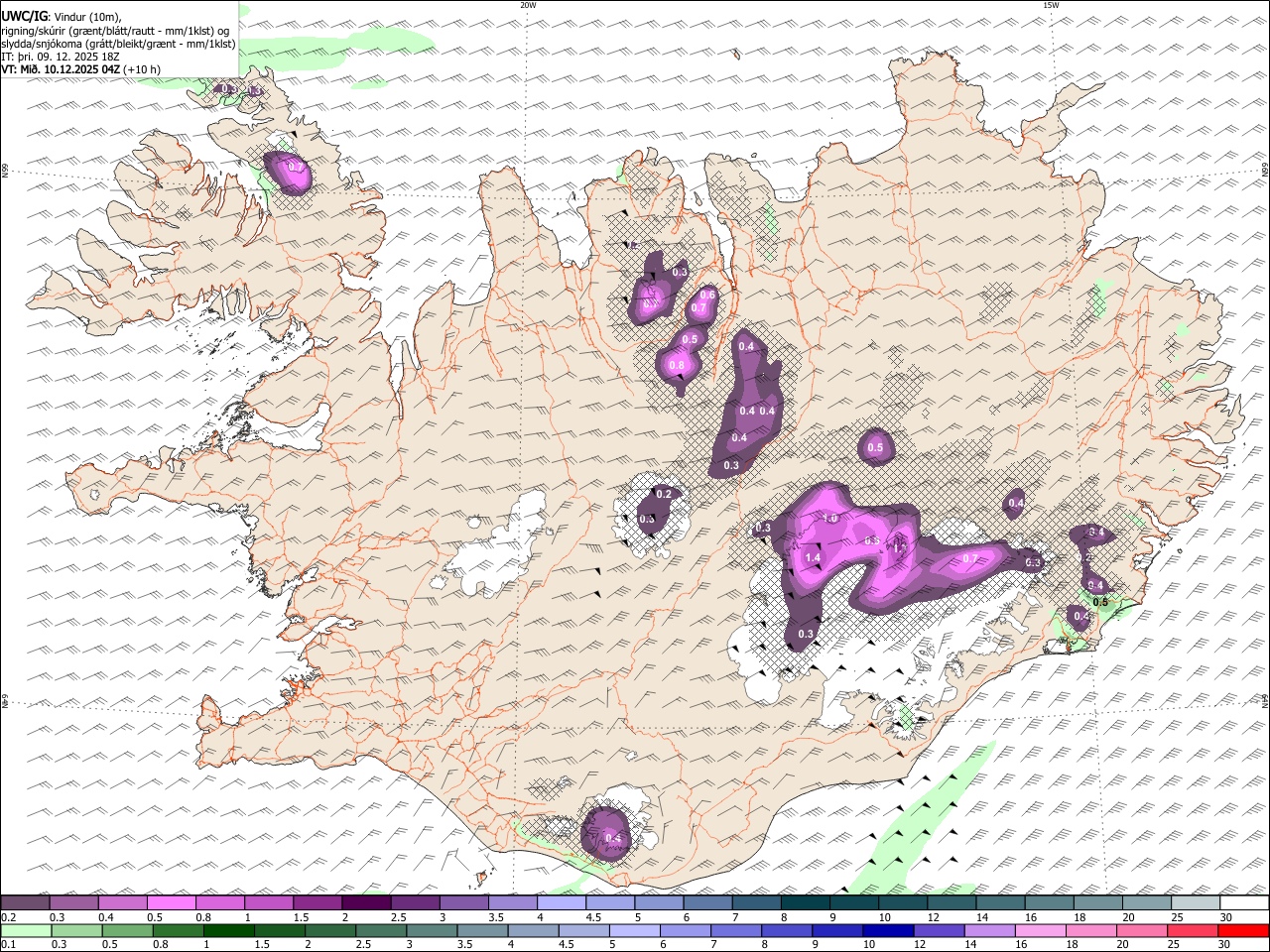This screenshot has height=952, width=1270.
Task: Click the valid time 'VT: Mið. 10.12.2025 04Z'
Action: [62, 69]
